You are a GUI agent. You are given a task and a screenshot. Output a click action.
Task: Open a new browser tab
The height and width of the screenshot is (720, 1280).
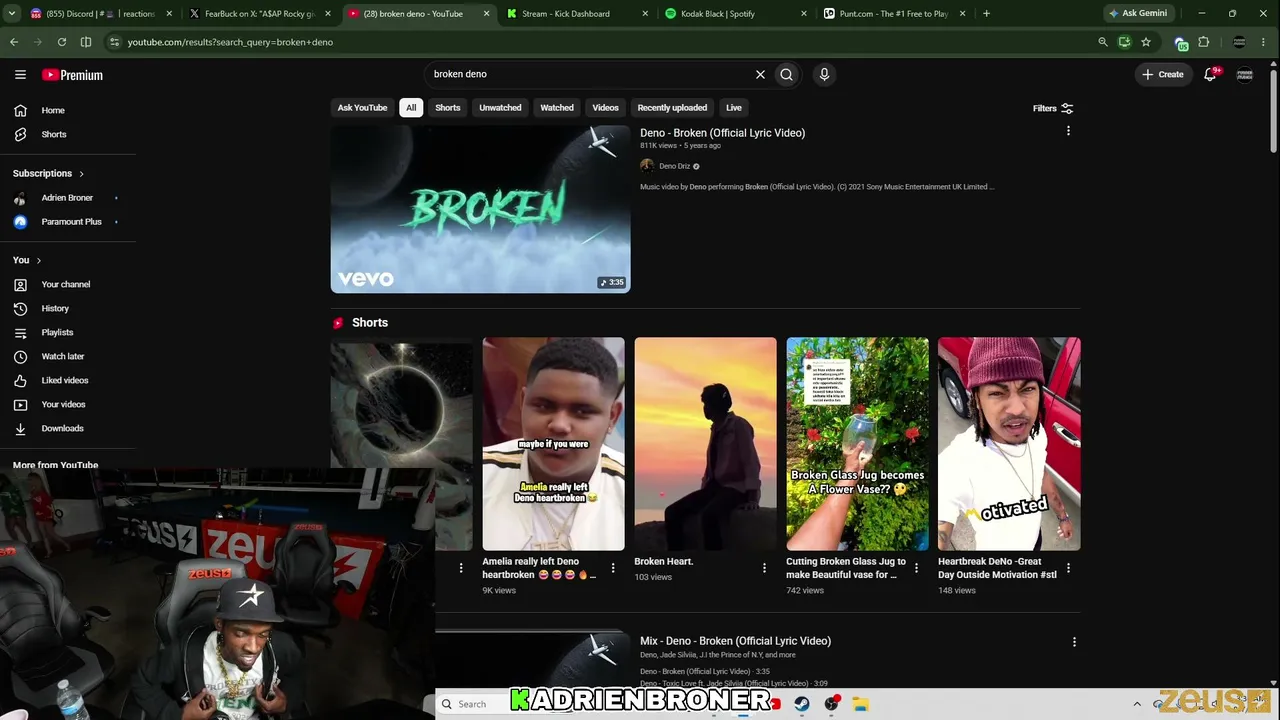[986, 13]
